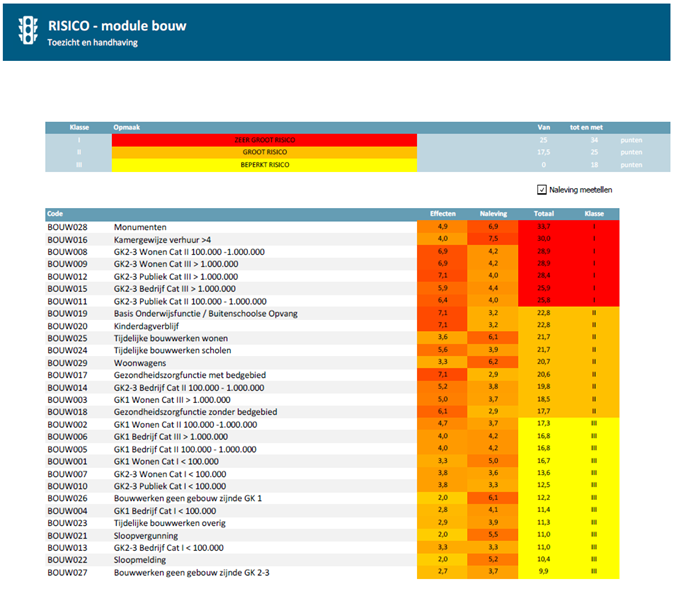Click the Effecten column header

pyautogui.click(x=442, y=214)
